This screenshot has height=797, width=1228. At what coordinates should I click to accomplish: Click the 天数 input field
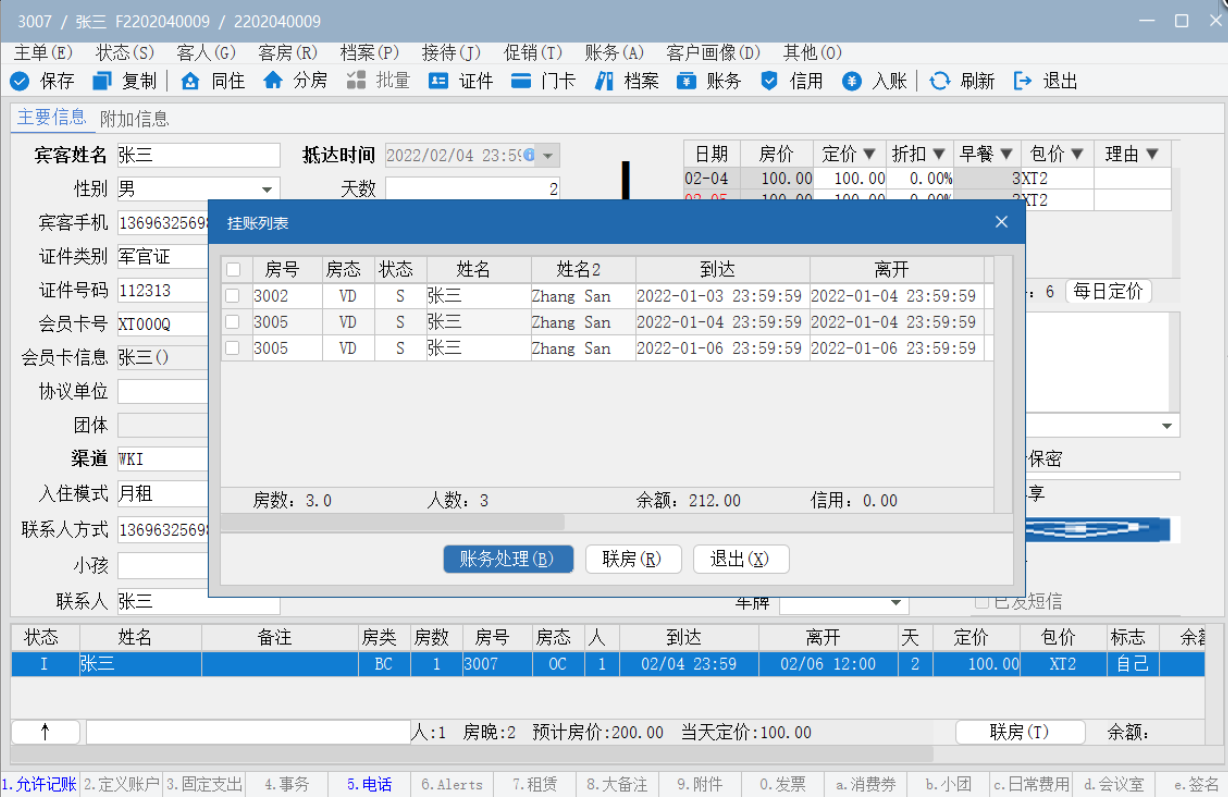pos(472,189)
